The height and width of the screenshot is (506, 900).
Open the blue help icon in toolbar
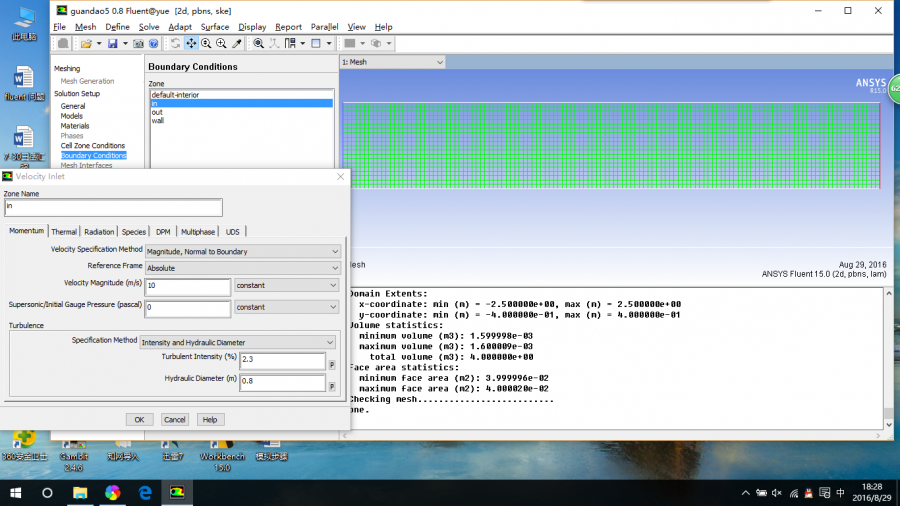point(154,44)
